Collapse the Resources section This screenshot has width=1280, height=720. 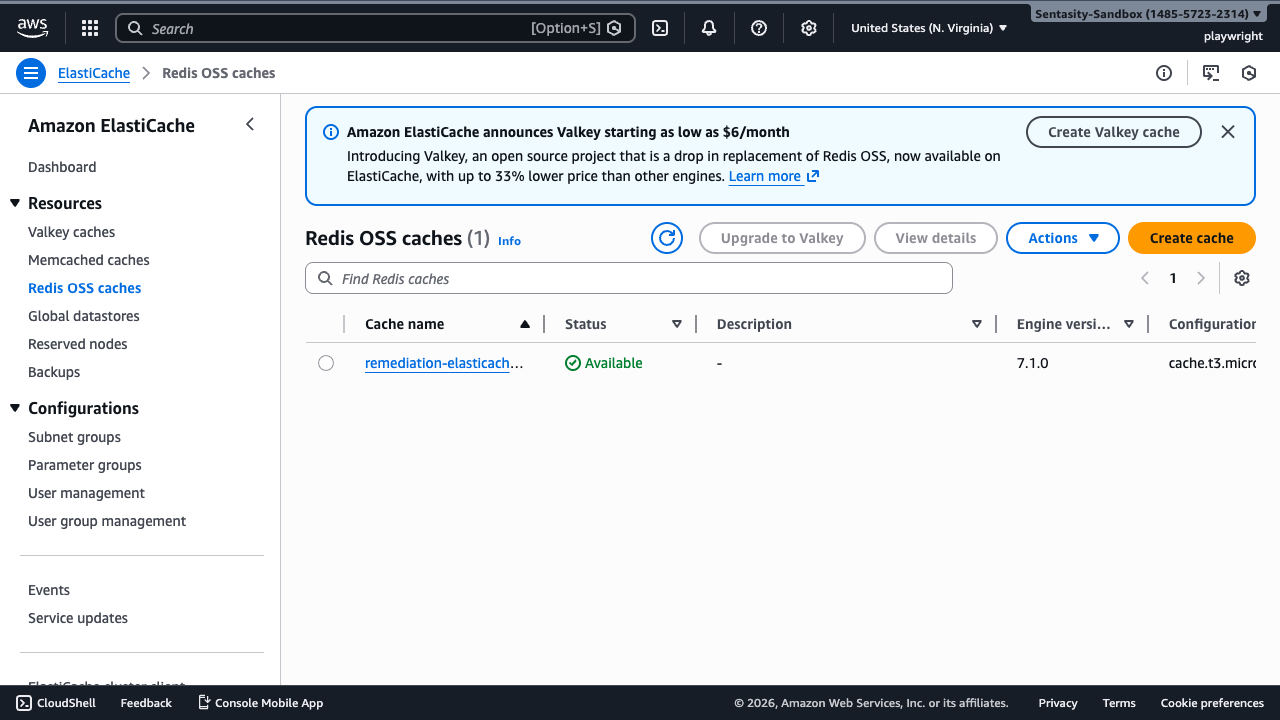pyautogui.click(x=14, y=202)
